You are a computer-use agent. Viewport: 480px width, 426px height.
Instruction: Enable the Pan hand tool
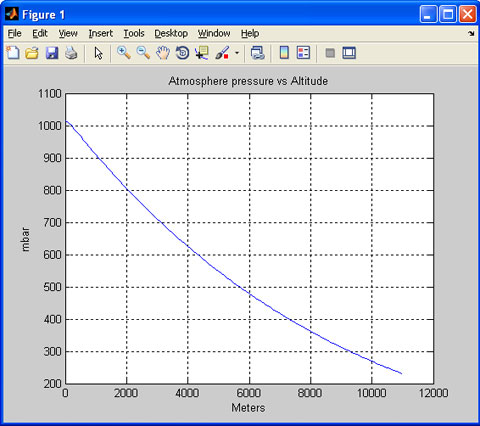[163, 53]
